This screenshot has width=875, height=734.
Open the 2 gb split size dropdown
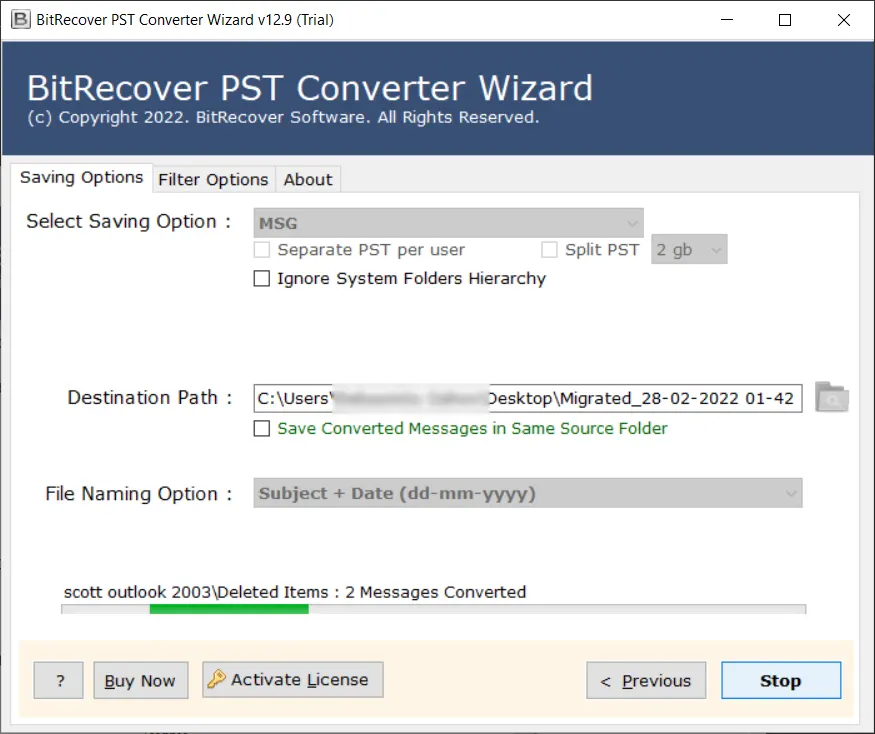[689, 250]
